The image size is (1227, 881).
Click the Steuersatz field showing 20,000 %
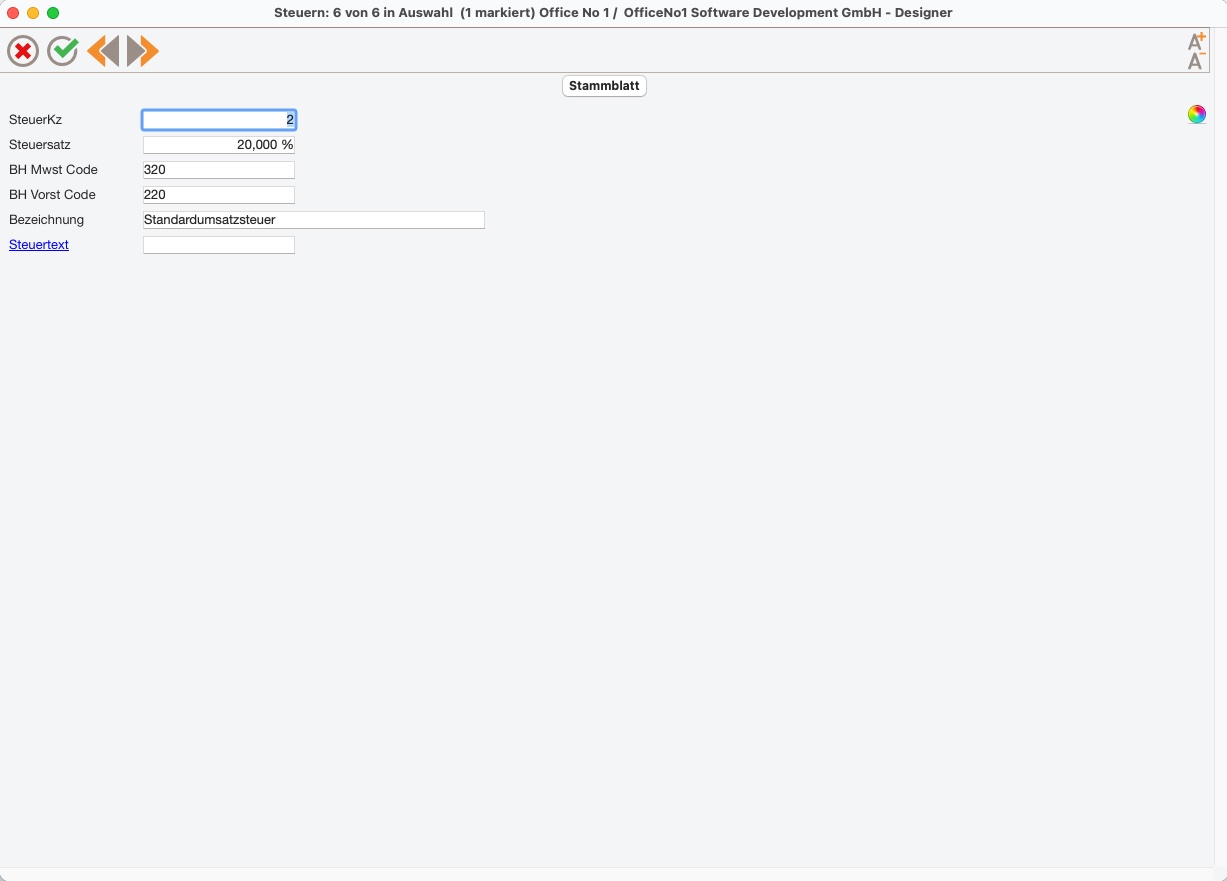click(219, 145)
